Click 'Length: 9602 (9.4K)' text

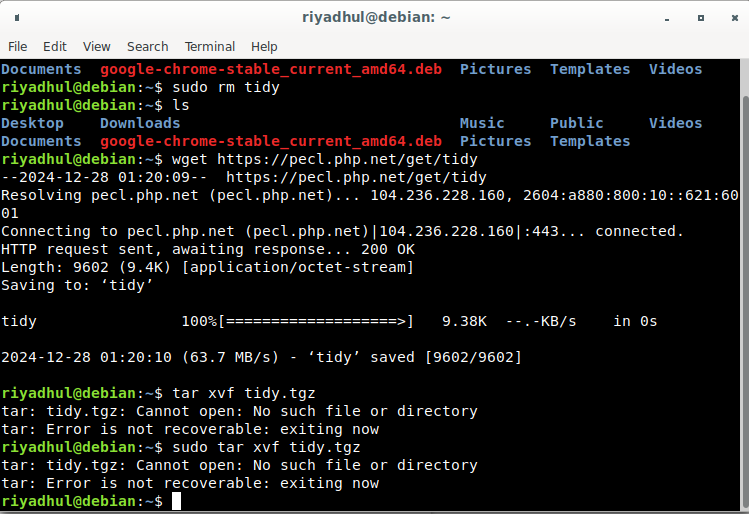coord(86,268)
